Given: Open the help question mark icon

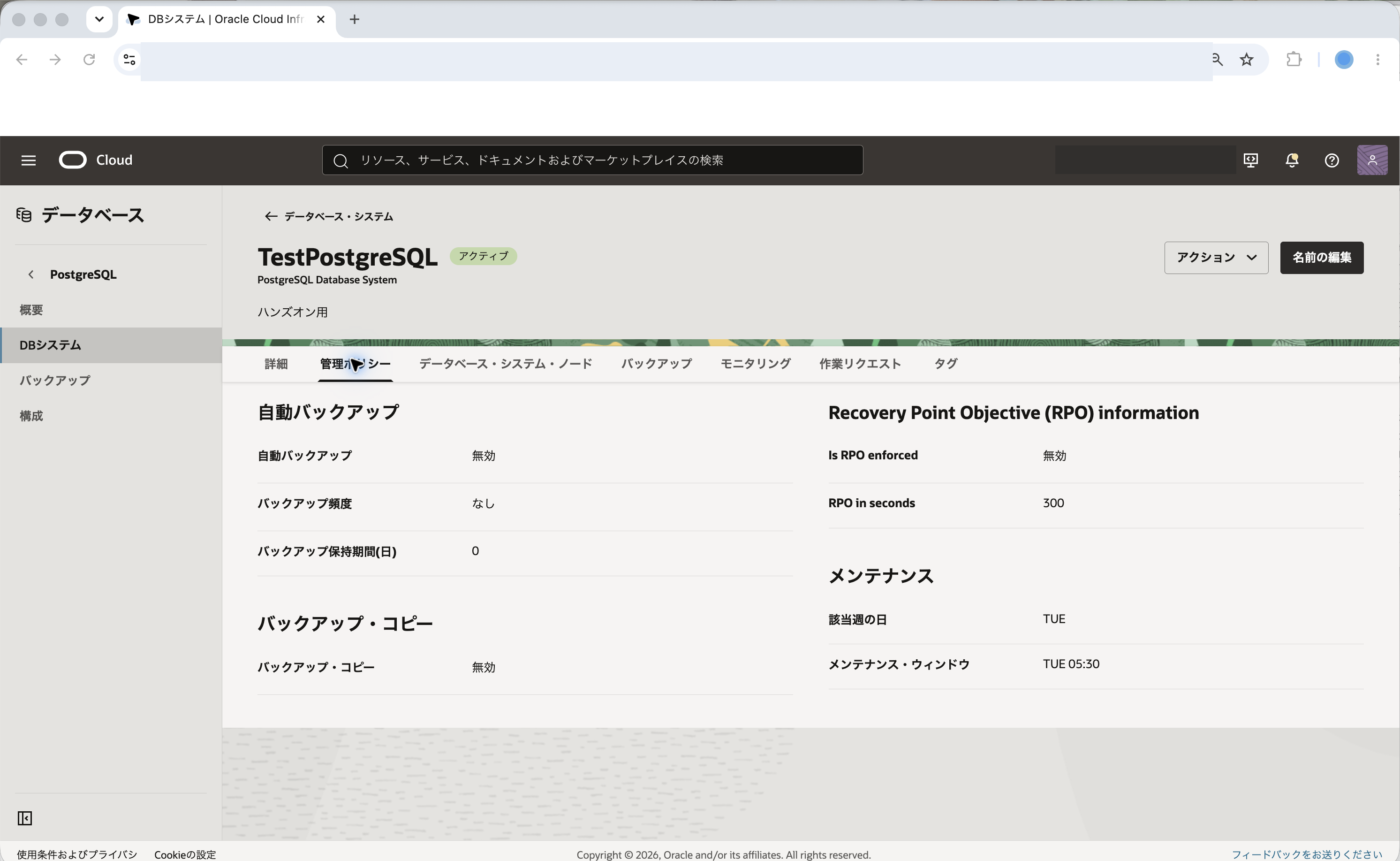Looking at the screenshot, I should coord(1332,160).
